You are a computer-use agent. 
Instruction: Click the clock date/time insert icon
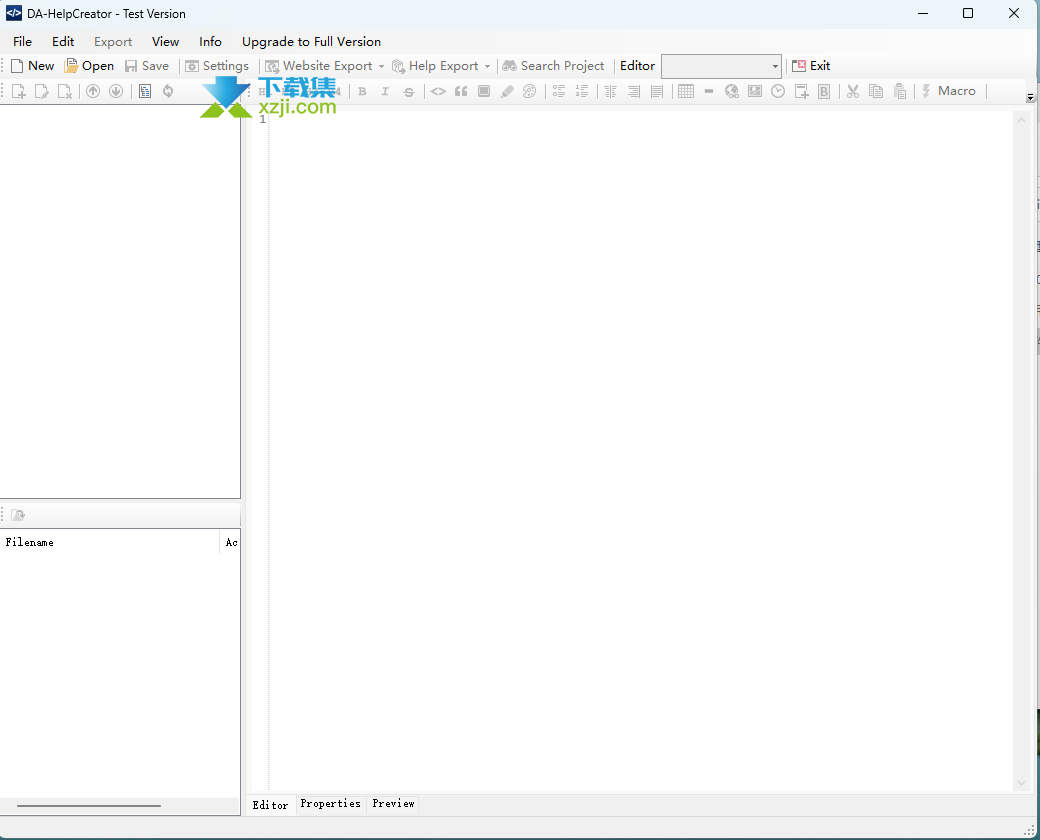tap(778, 91)
